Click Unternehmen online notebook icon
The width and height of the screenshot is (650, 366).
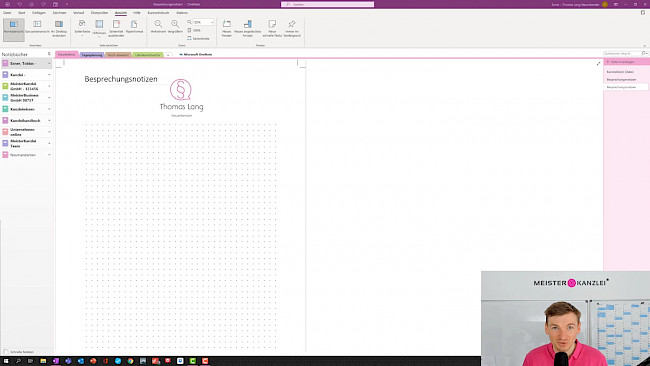5,132
